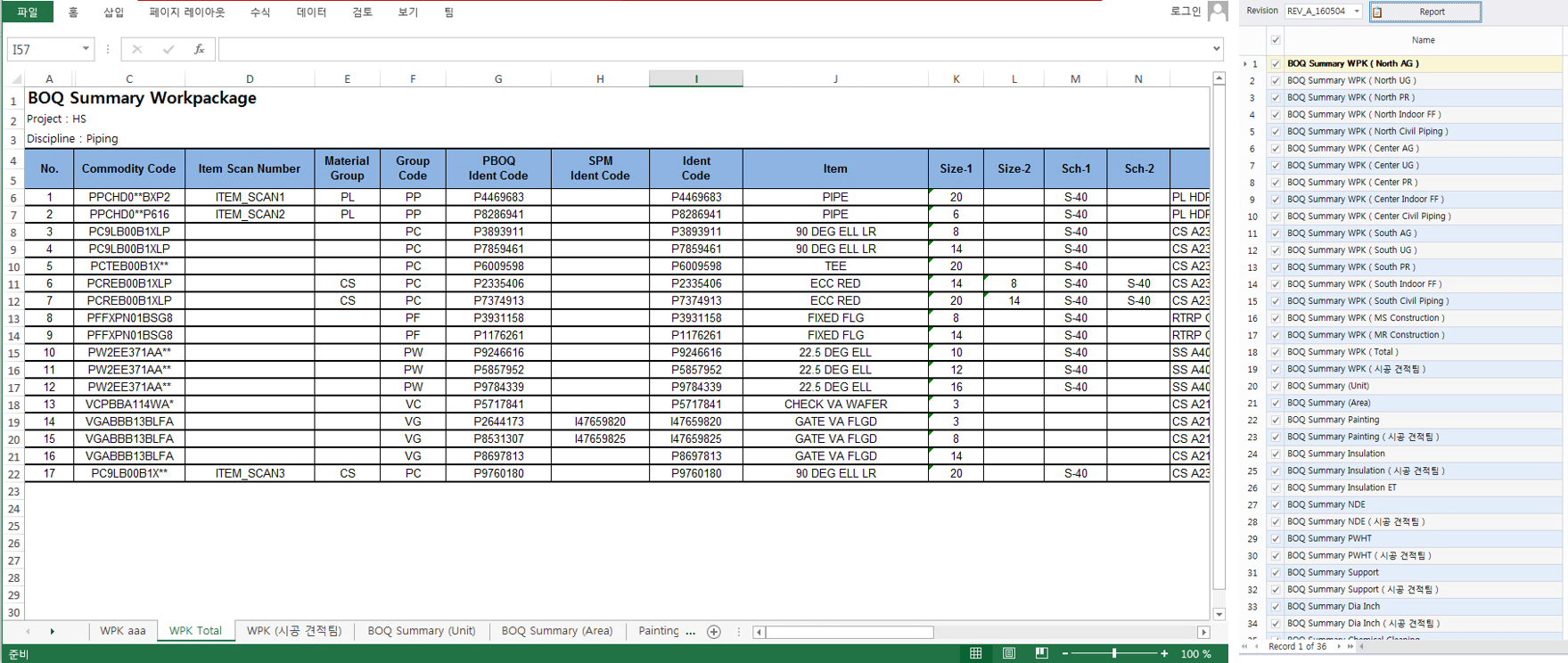
Task: Click the Report button
Action: [x=1425, y=12]
